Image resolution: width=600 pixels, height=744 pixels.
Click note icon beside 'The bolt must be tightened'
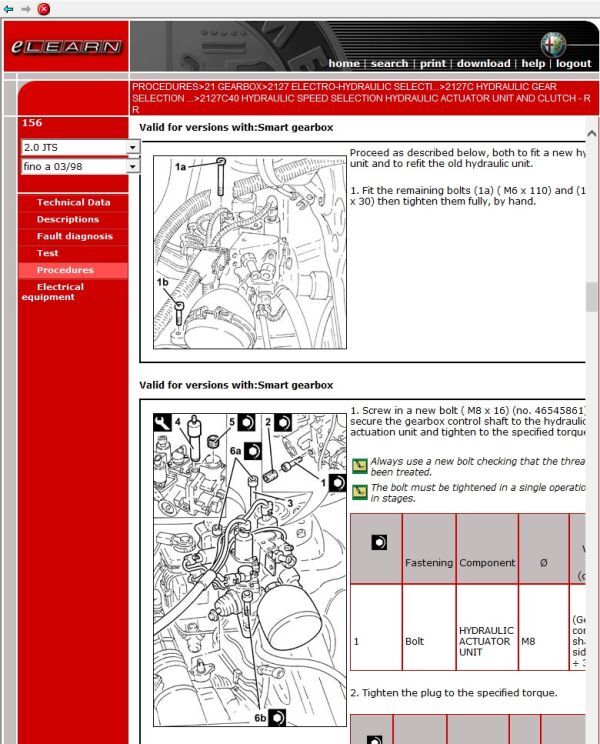[x=360, y=492]
